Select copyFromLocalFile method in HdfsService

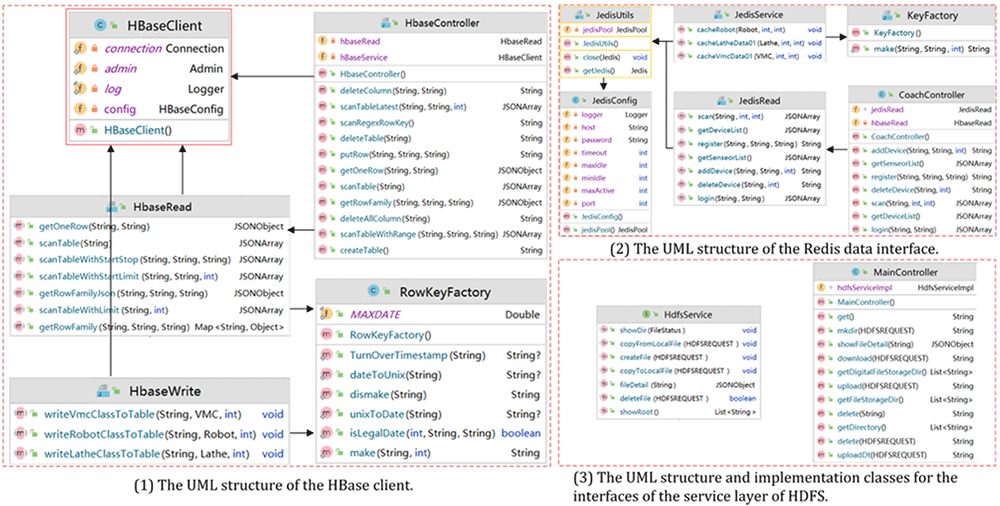click(x=678, y=343)
